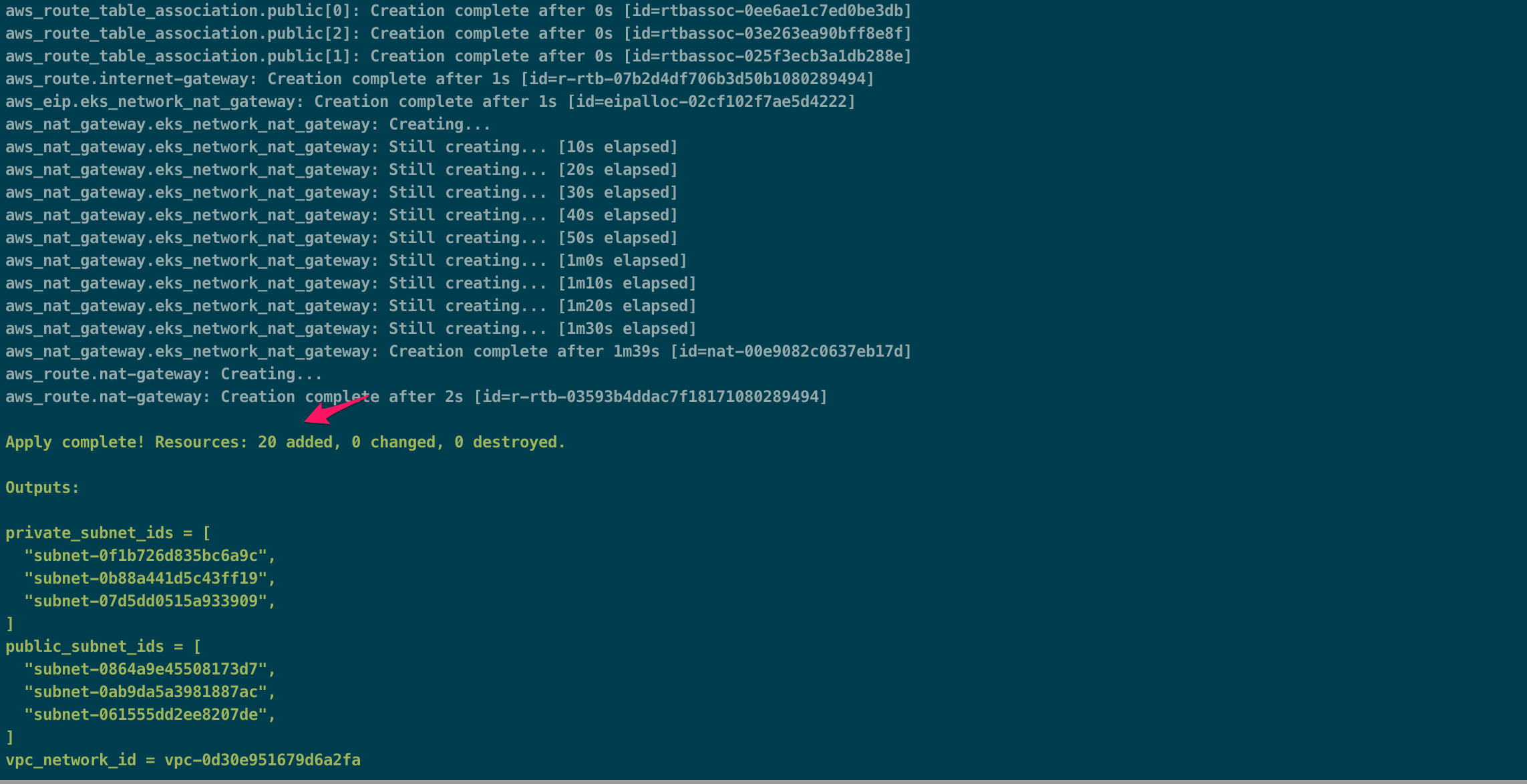Click subnet-07d5dd0515a933909 in the private subnets
This screenshot has height=784, width=1527.
click(x=146, y=601)
